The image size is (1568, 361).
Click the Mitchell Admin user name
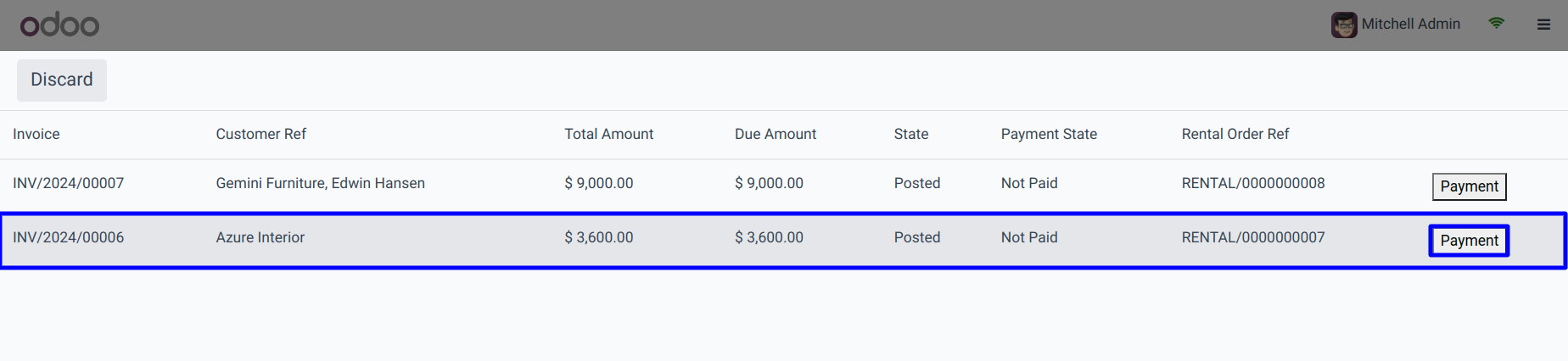click(1410, 24)
